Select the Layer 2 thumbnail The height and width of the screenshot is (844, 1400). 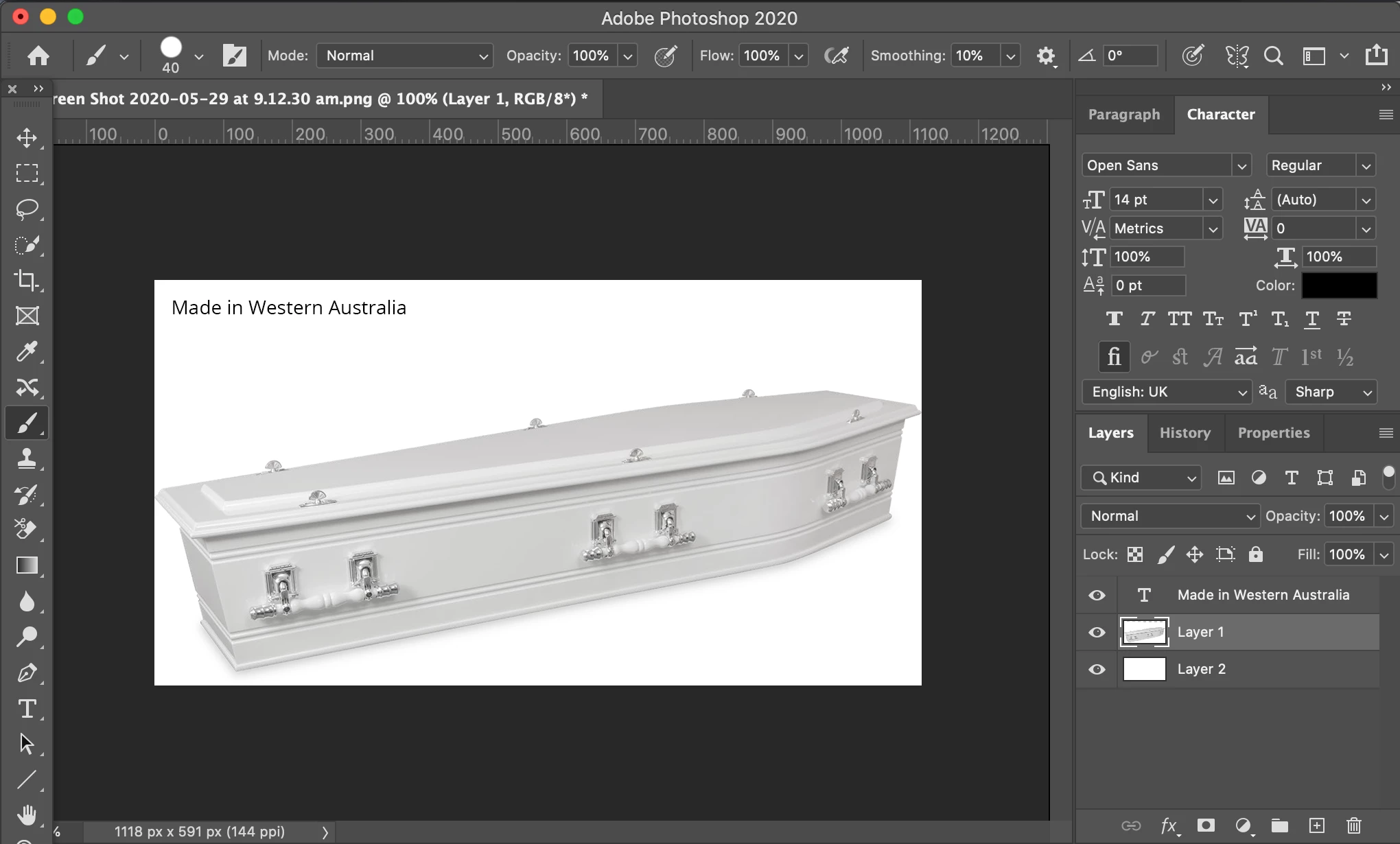pyautogui.click(x=1144, y=669)
